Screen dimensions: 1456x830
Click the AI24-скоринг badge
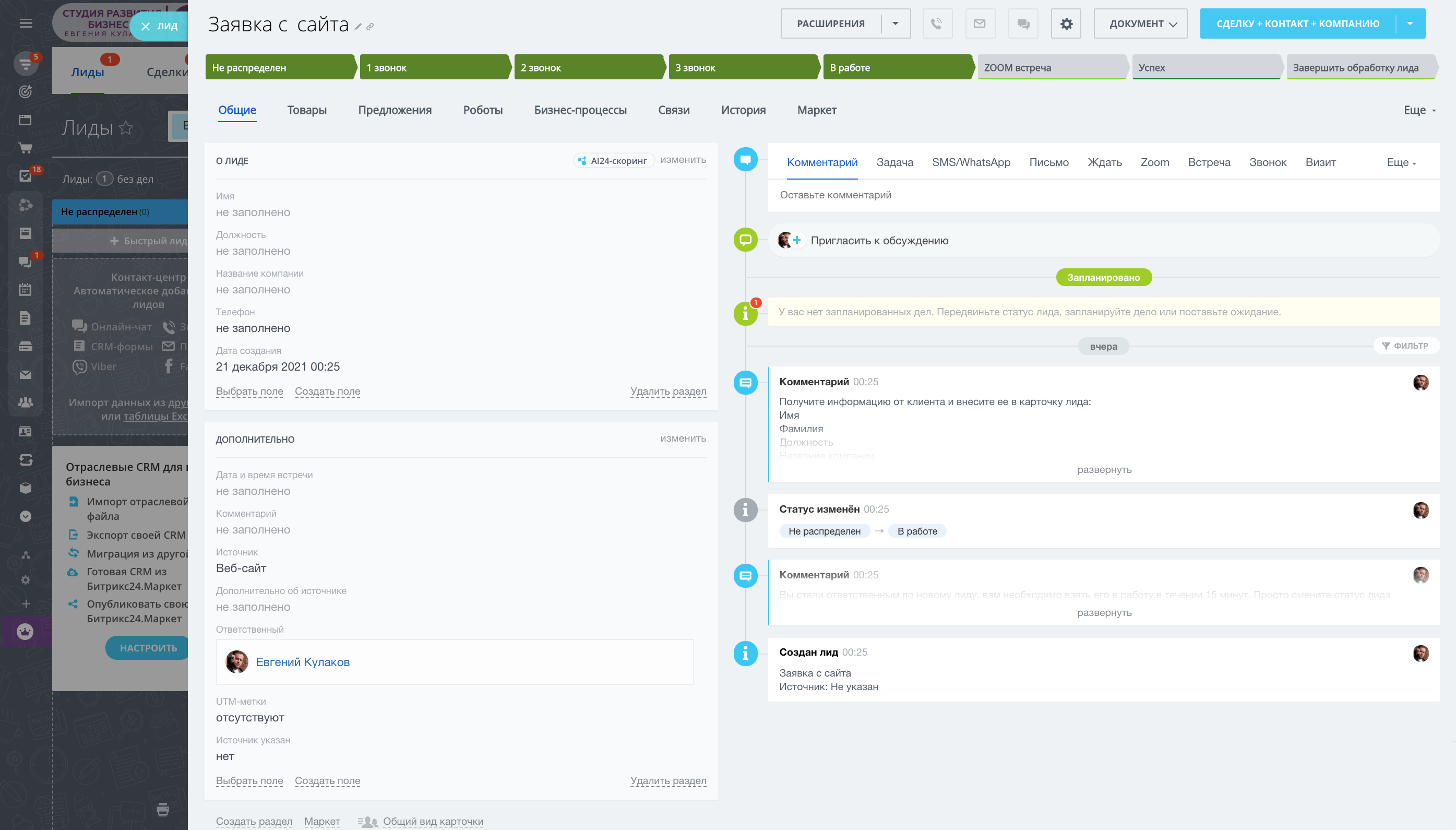pyautogui.click(x=613, y=161)
